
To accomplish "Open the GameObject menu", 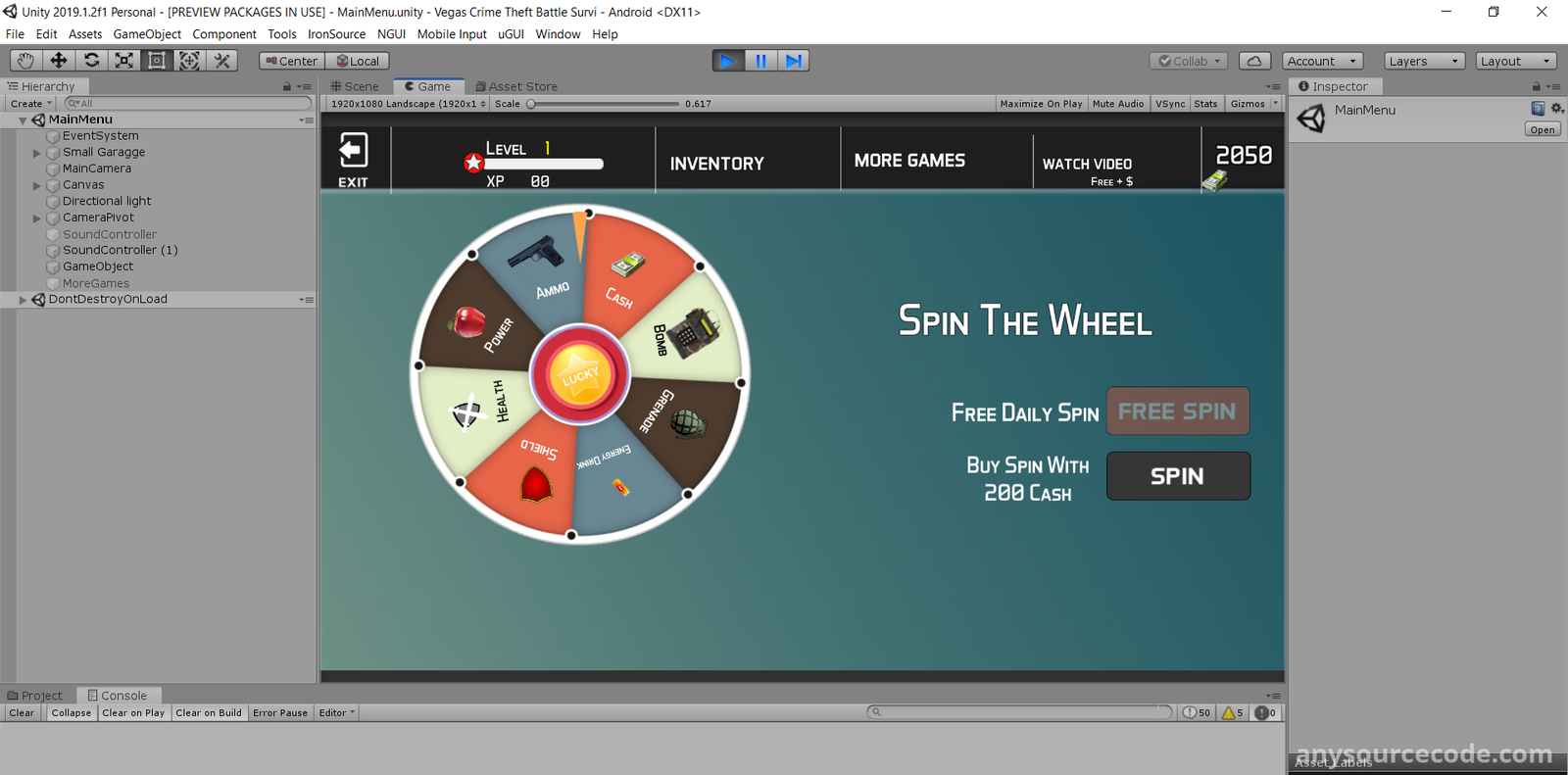I will (x=147, y=34).
